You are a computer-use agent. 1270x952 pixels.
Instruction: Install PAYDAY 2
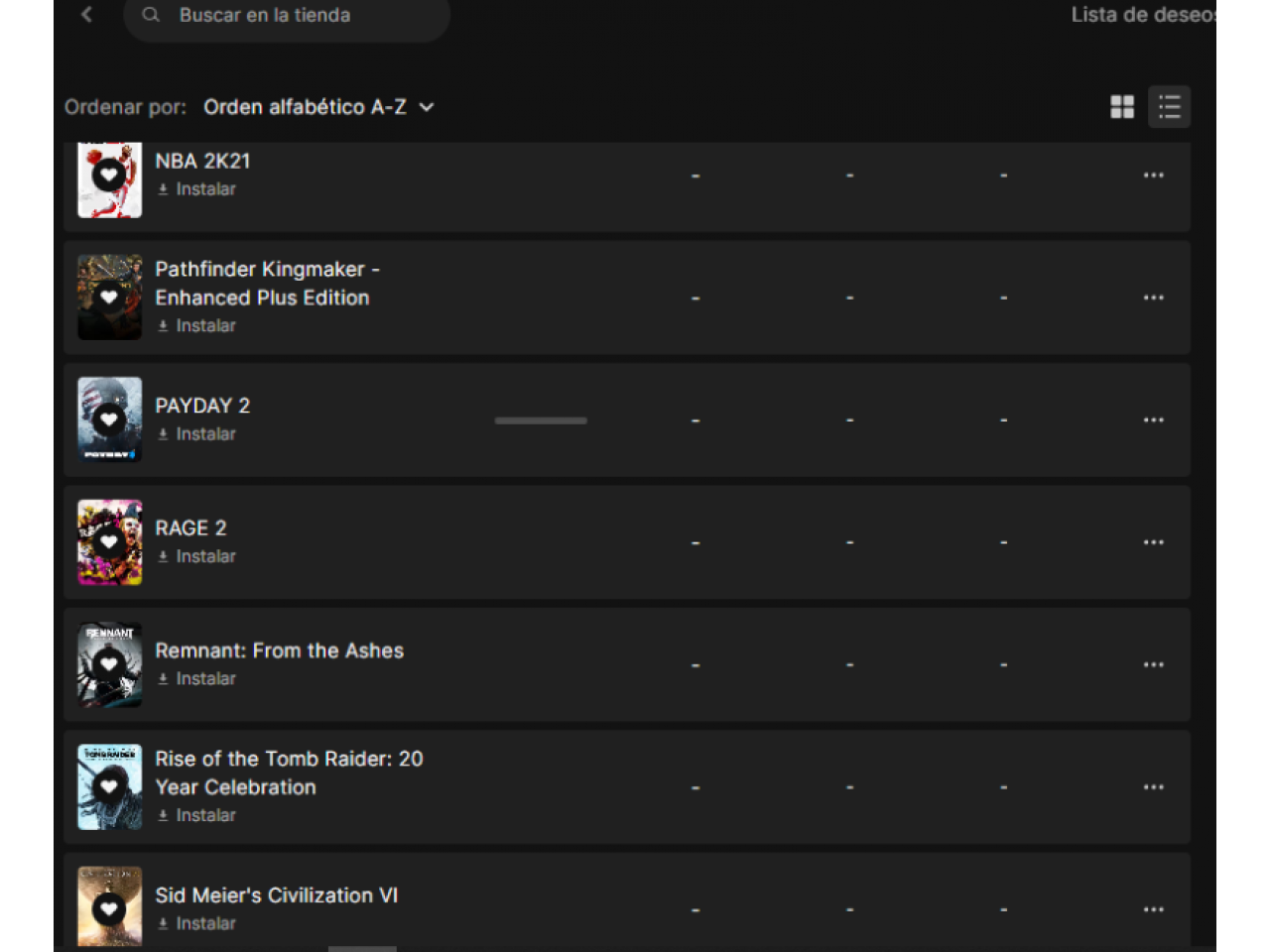tap(196, 434)
